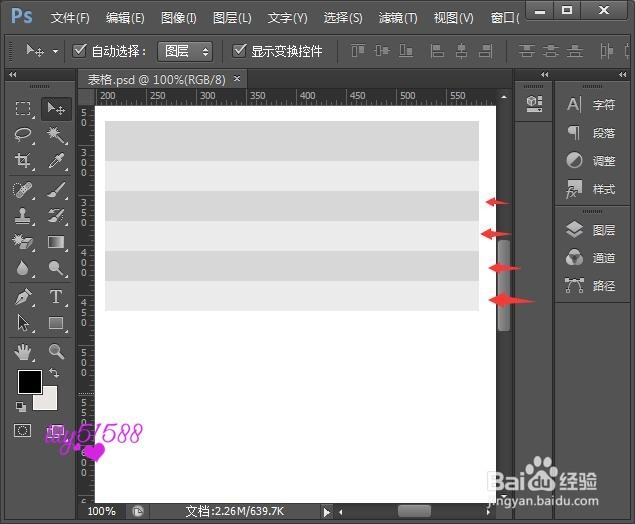The width and height of the screenshot is (635, 524).
Task: Distribute left edges of layers
Action: click(606, 51)
